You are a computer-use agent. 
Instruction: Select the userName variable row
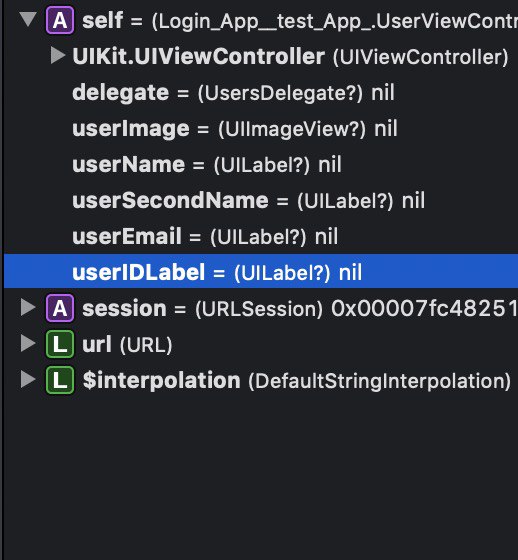261,164
